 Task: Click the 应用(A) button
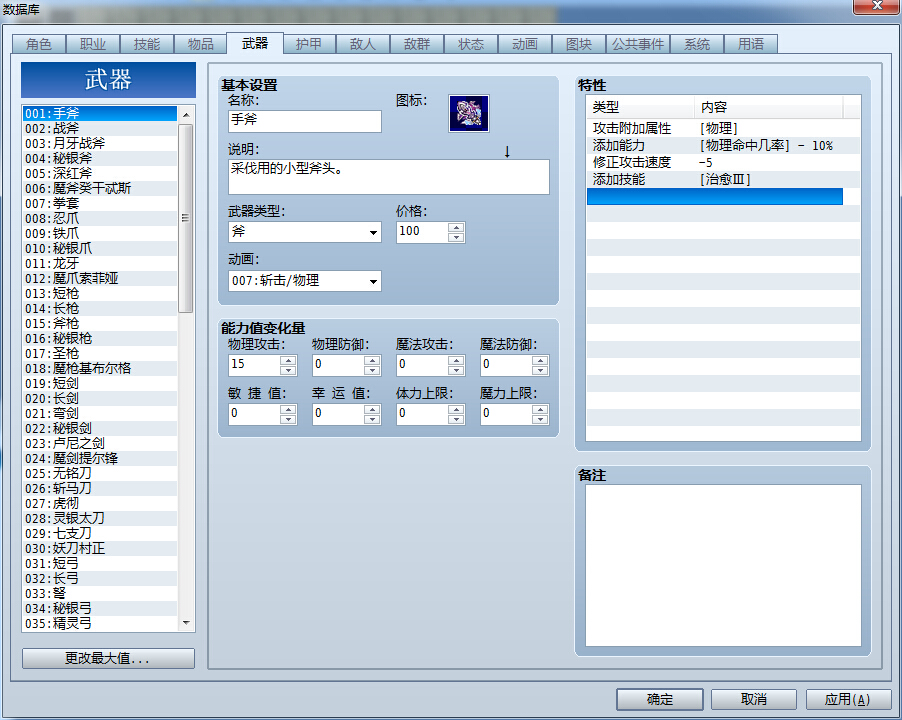point(848,699)
